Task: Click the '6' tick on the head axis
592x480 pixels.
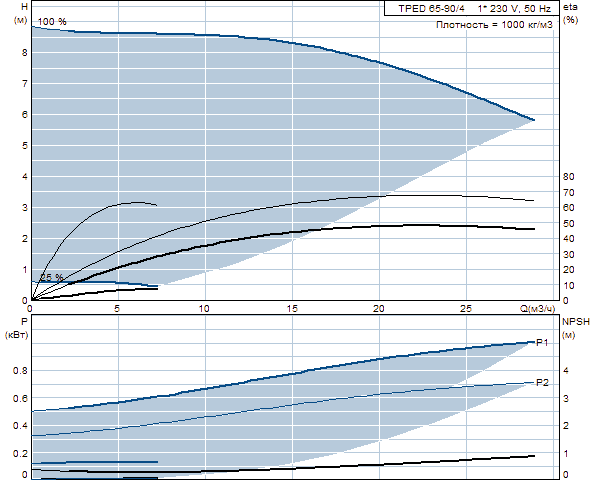Action: tap(25, 114)
